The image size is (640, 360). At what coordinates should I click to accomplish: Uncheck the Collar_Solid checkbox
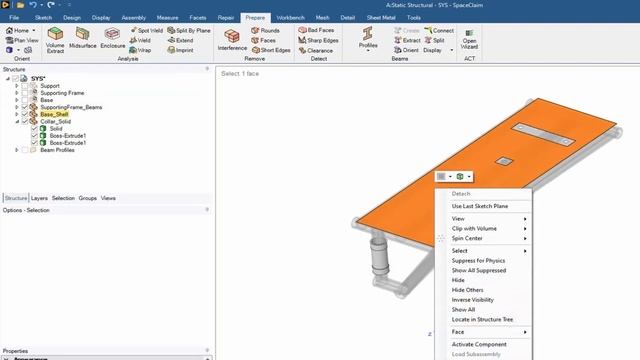pyautogui.click(x=25, y=122)
